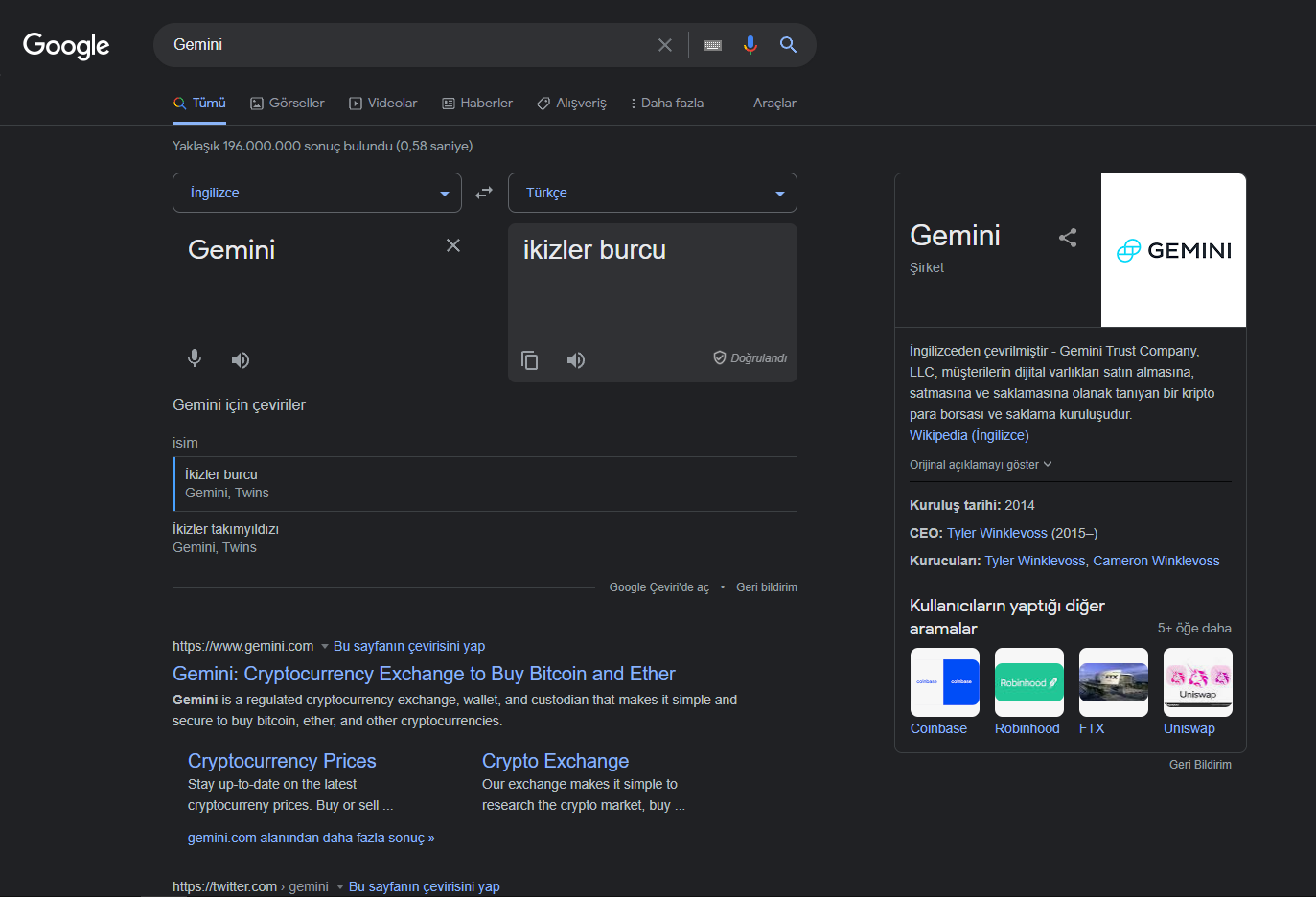Clear the search box with the X icon
1316x897 pixels.
coord(665,45)
